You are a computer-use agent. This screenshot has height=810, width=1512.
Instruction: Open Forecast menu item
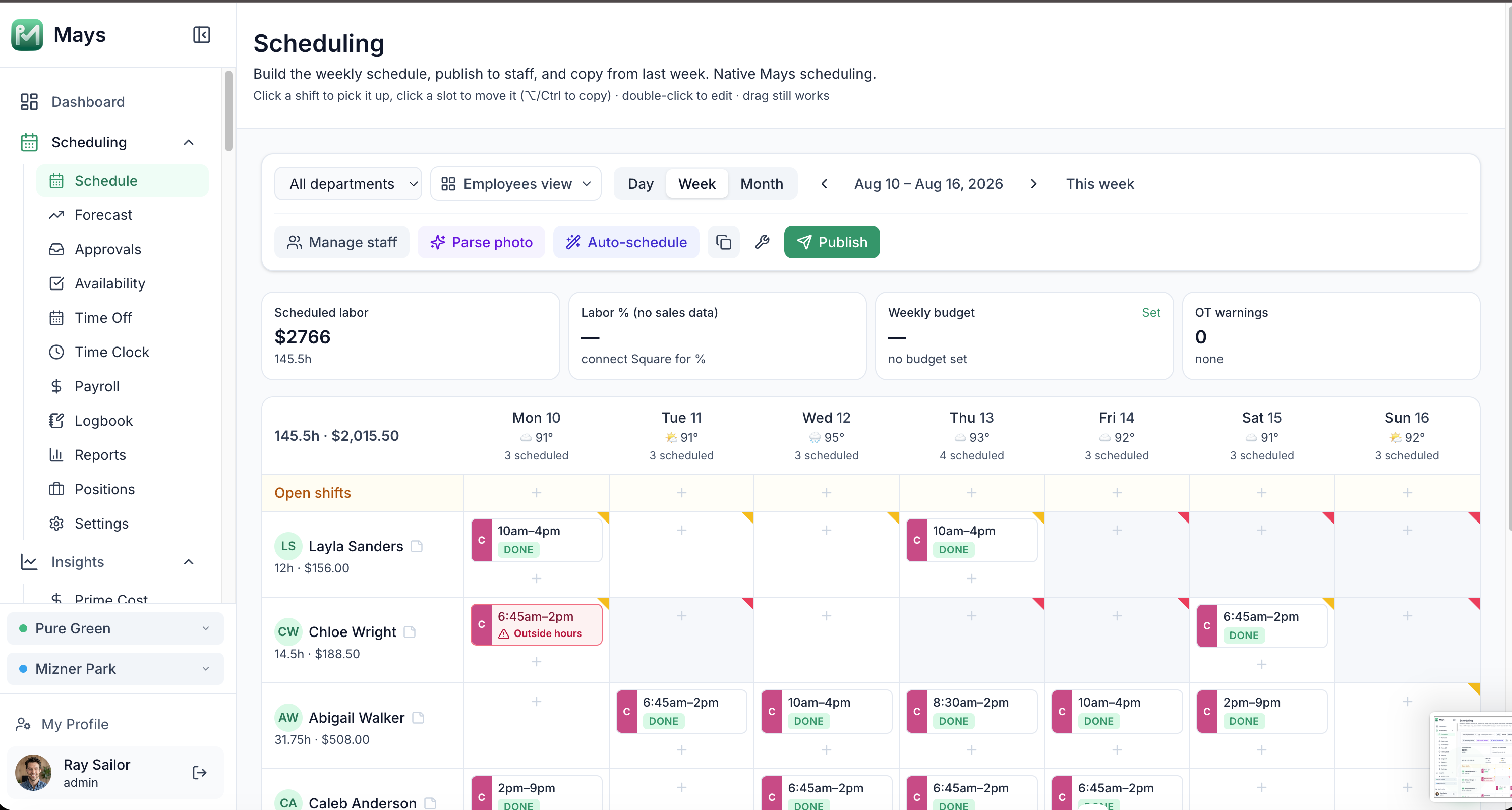click(x=103, y=215)
